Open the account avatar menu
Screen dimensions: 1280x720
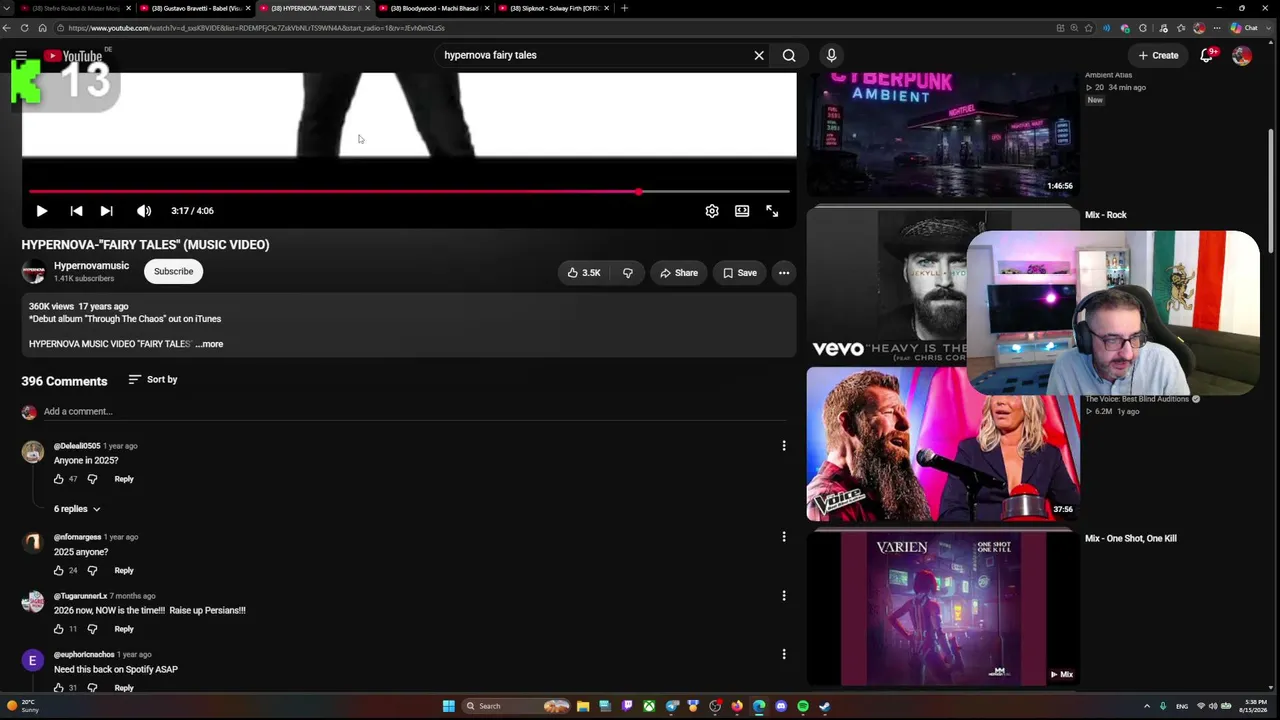coord(1241,56)
